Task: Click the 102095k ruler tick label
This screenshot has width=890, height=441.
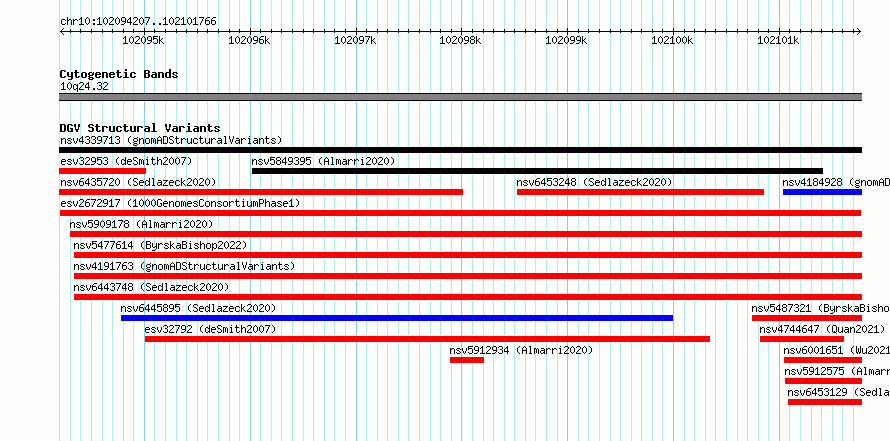Action: (144, 40)
